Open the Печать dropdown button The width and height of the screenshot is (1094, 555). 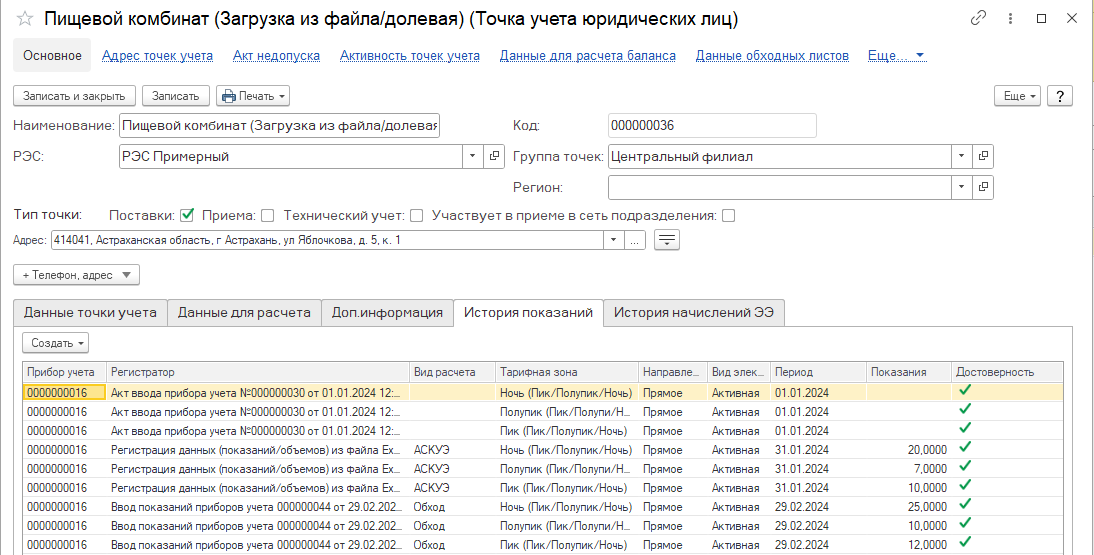point(253,96)
